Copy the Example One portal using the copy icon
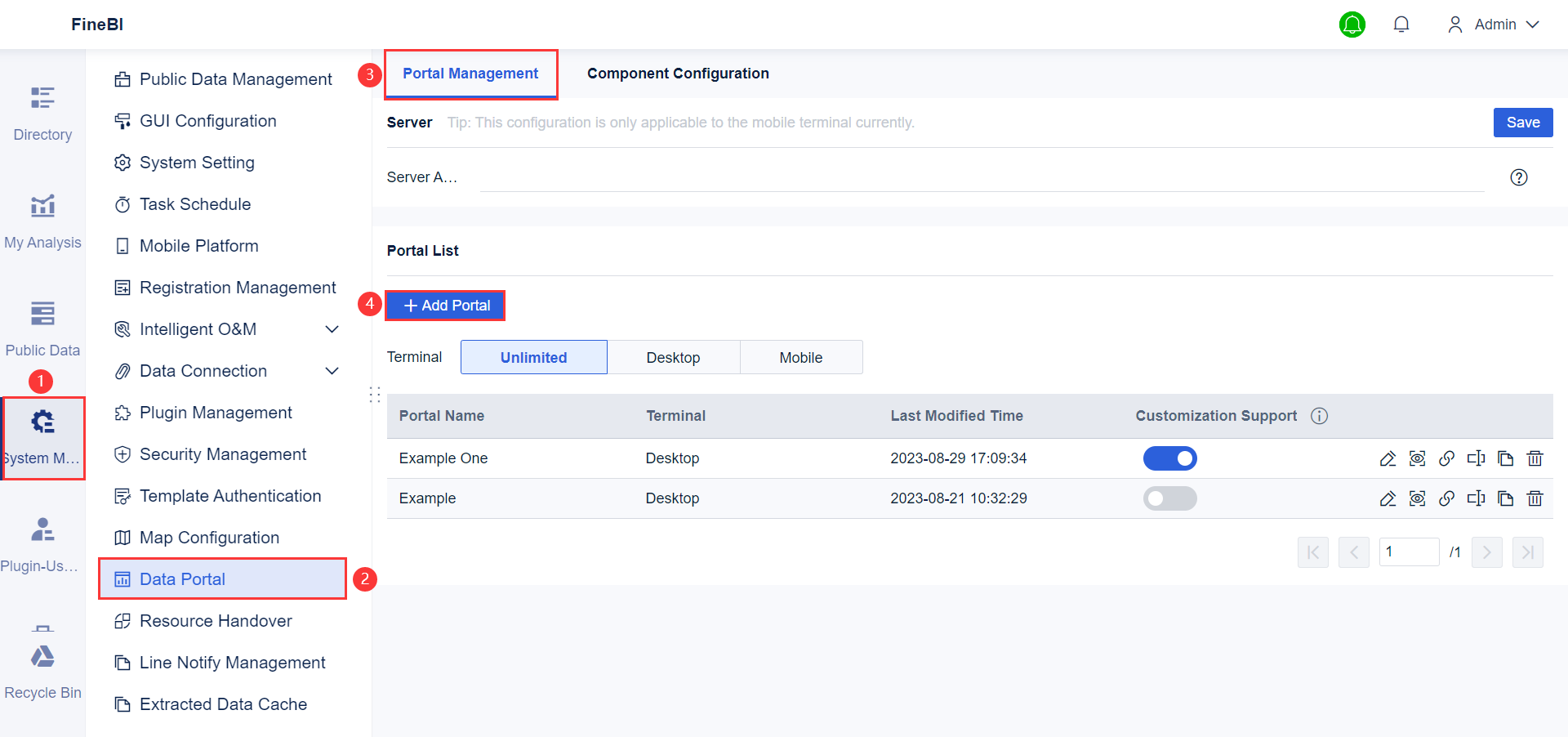1568x737 pixels. tap(1506, 458)
